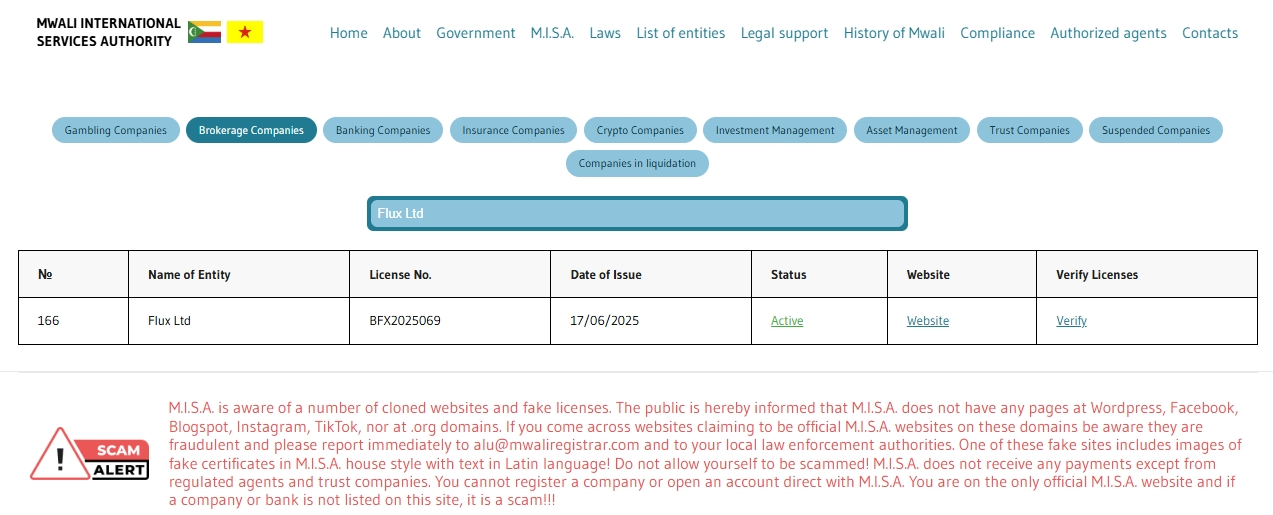Select the Gambling Companies category

click(116, 130)
